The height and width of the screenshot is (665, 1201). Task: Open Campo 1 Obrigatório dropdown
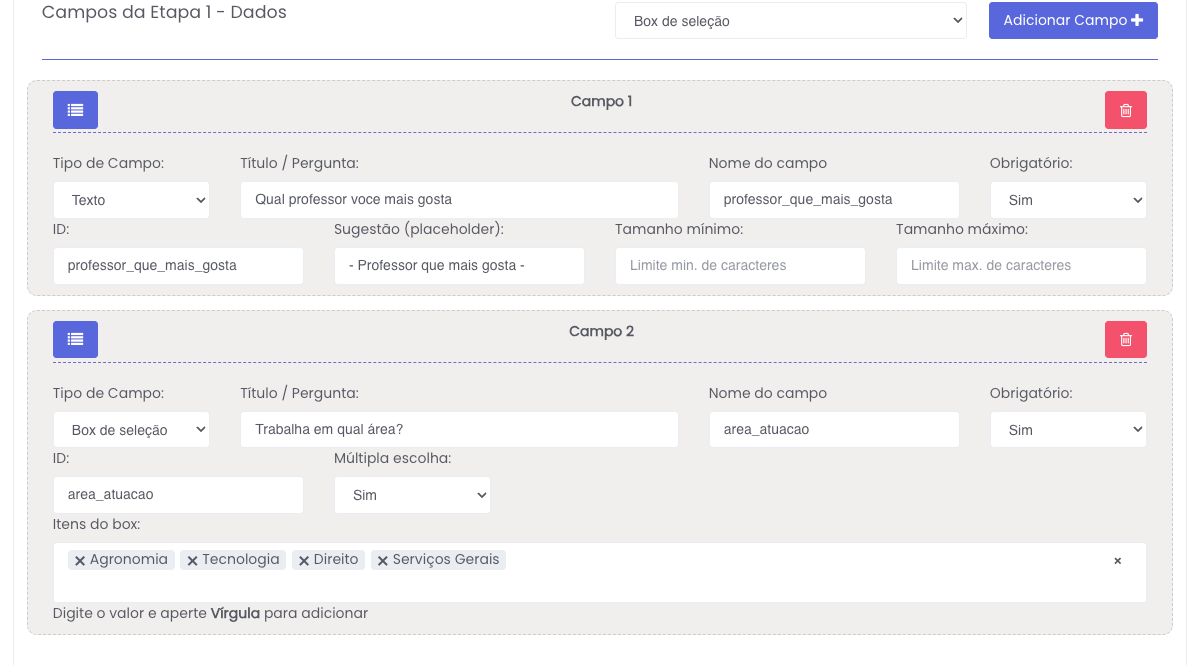(1067, 200)
